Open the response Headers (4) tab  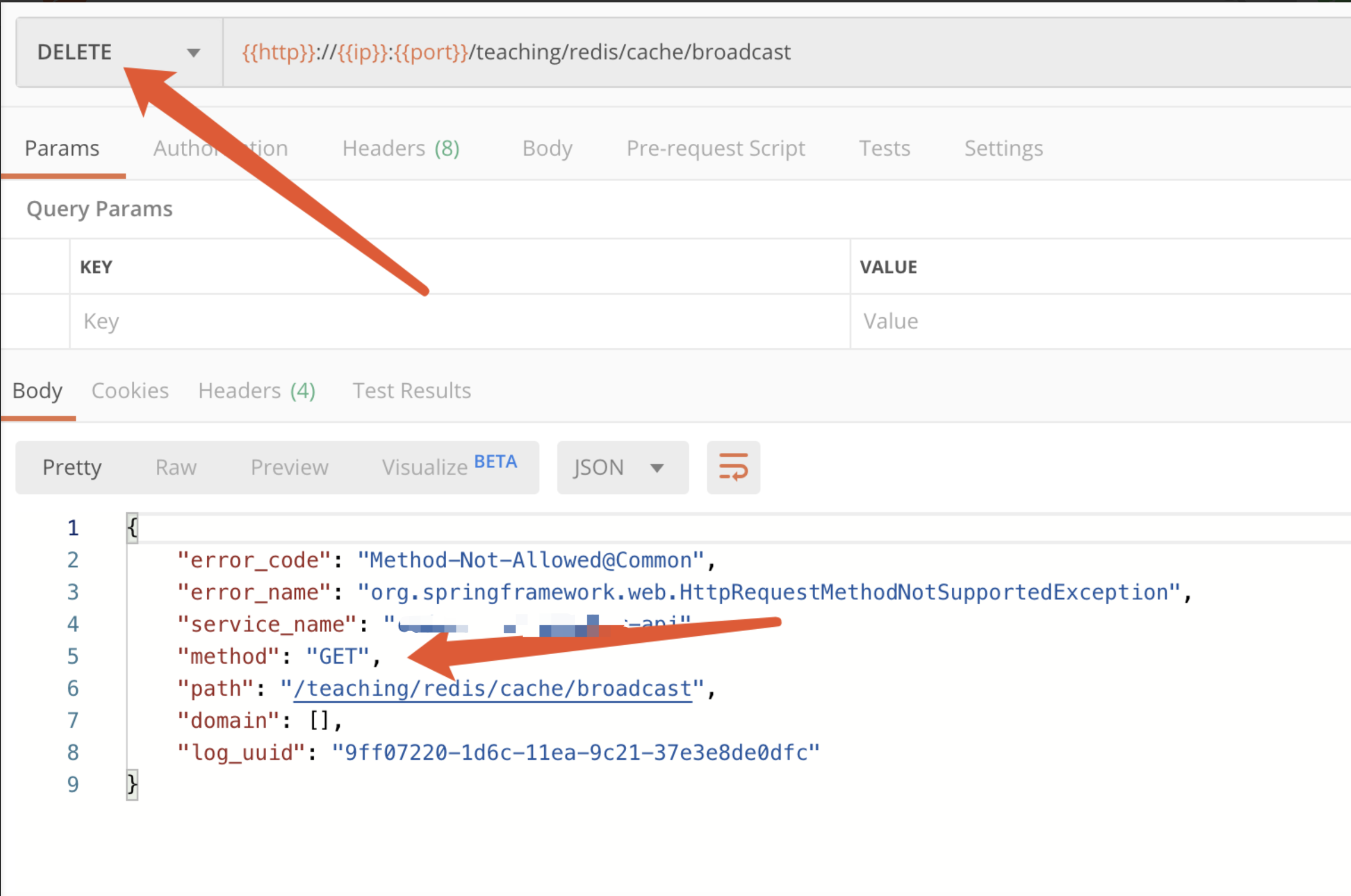pyautogui.click(x=257, y=390)
